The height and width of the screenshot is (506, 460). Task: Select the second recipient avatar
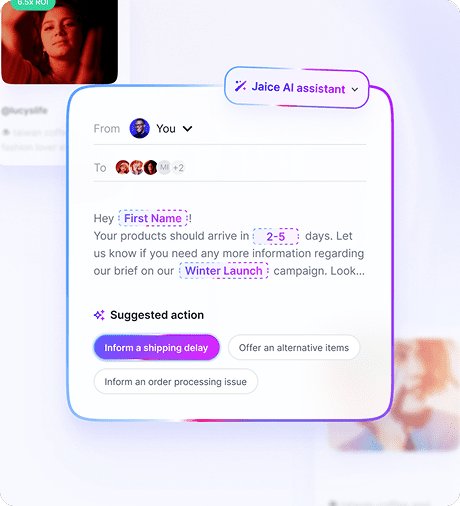click(137, 167)
